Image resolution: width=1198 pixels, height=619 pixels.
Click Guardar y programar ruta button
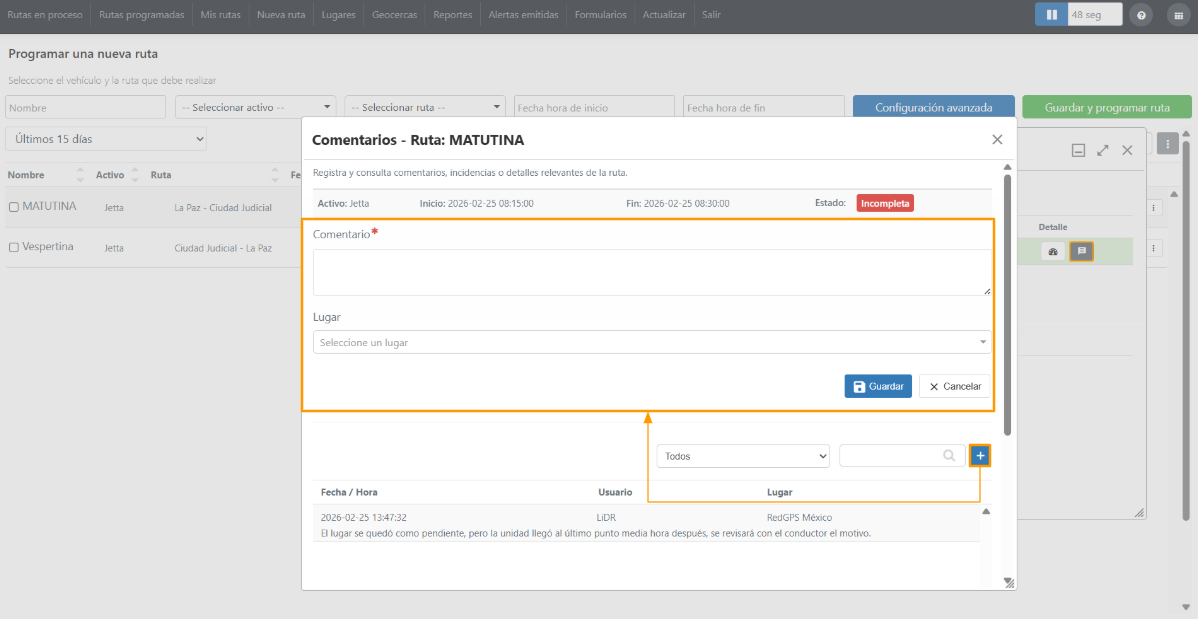[1107, 107]
